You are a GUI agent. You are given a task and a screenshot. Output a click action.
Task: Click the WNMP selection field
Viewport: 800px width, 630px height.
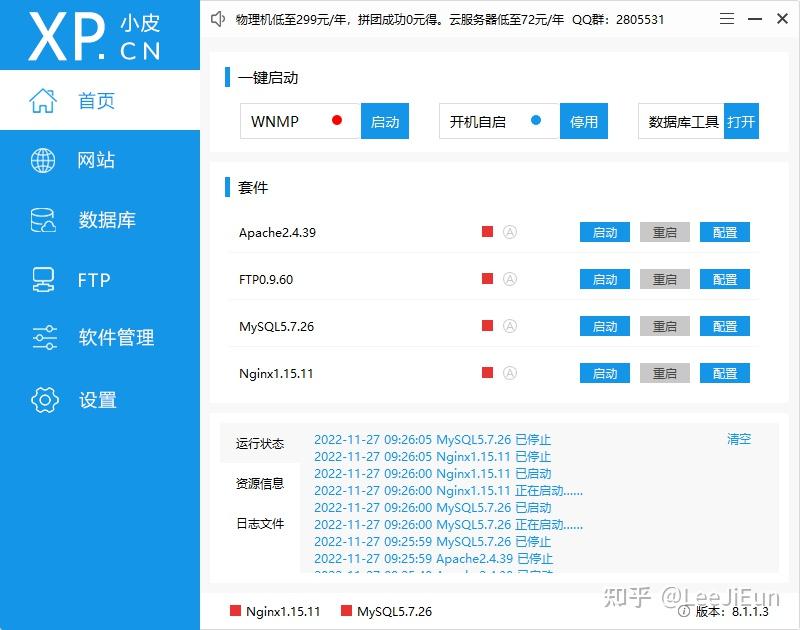pos(301,121)
